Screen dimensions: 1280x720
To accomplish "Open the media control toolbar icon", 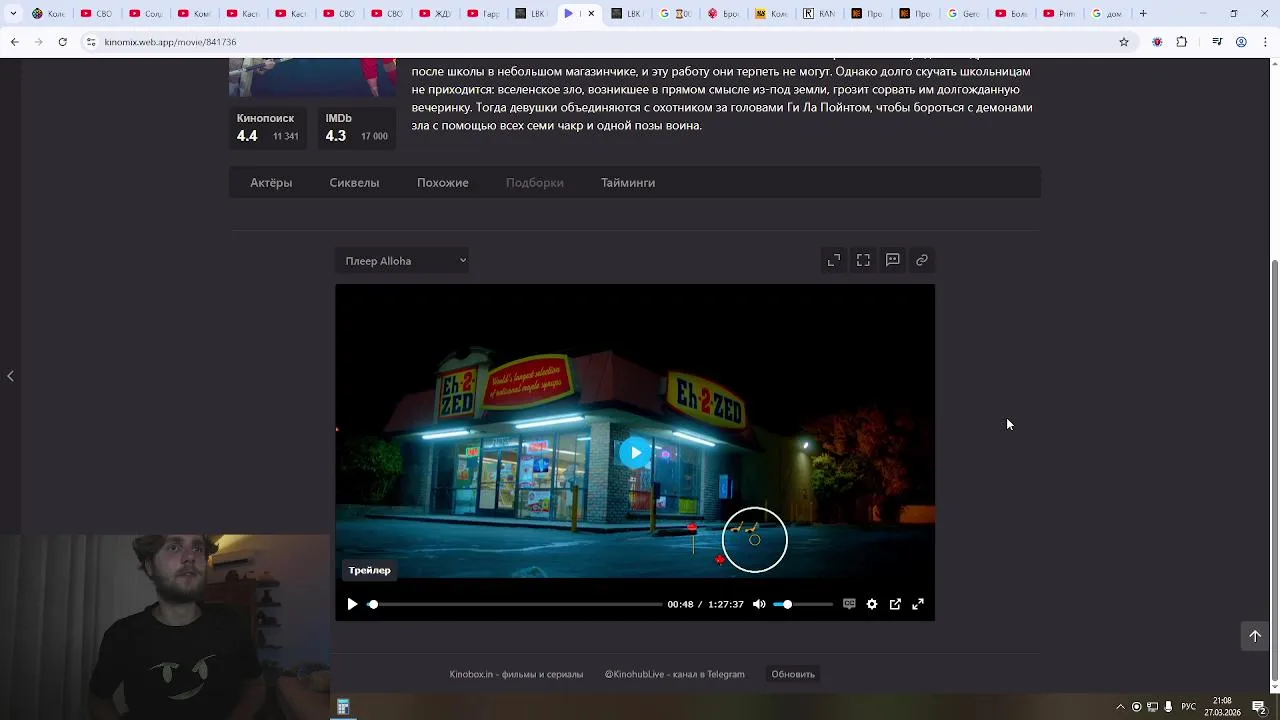I will (x=1217, y=42).
